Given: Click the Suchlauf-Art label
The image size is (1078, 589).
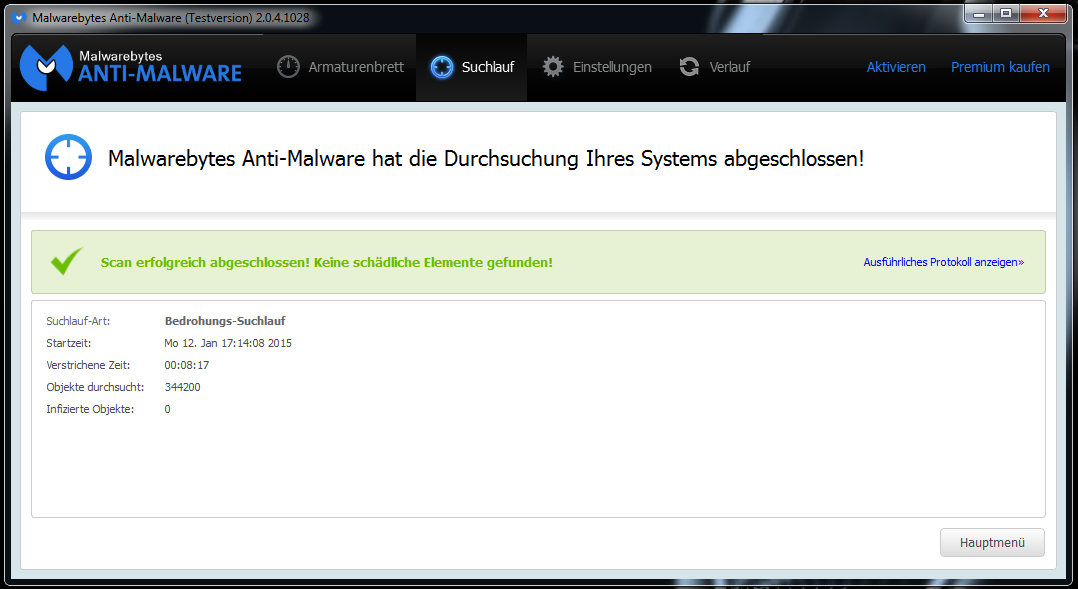Looking at the screenshot, I should point(78,321).
